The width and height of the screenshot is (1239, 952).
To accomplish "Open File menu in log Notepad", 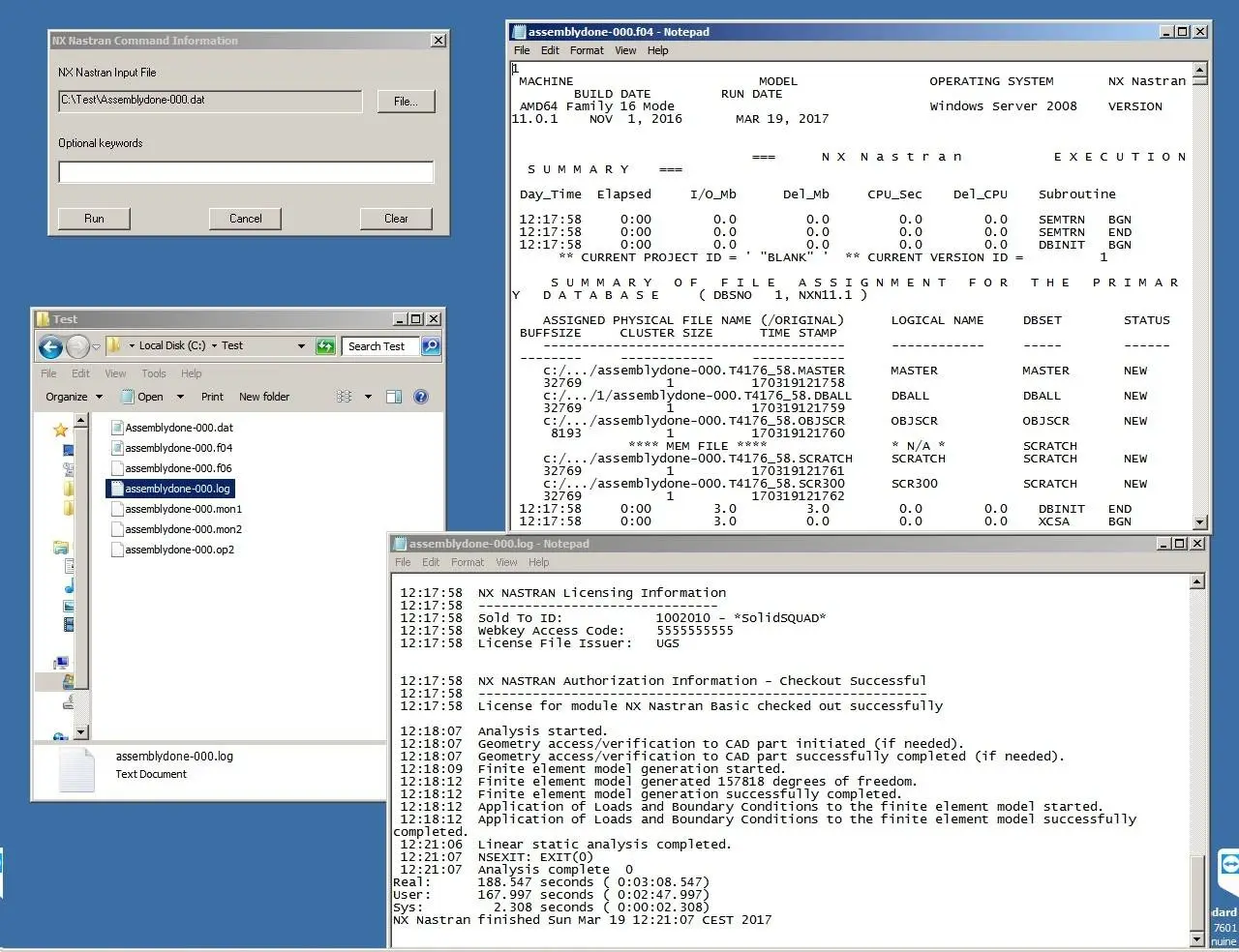I will tap(403, 562).
